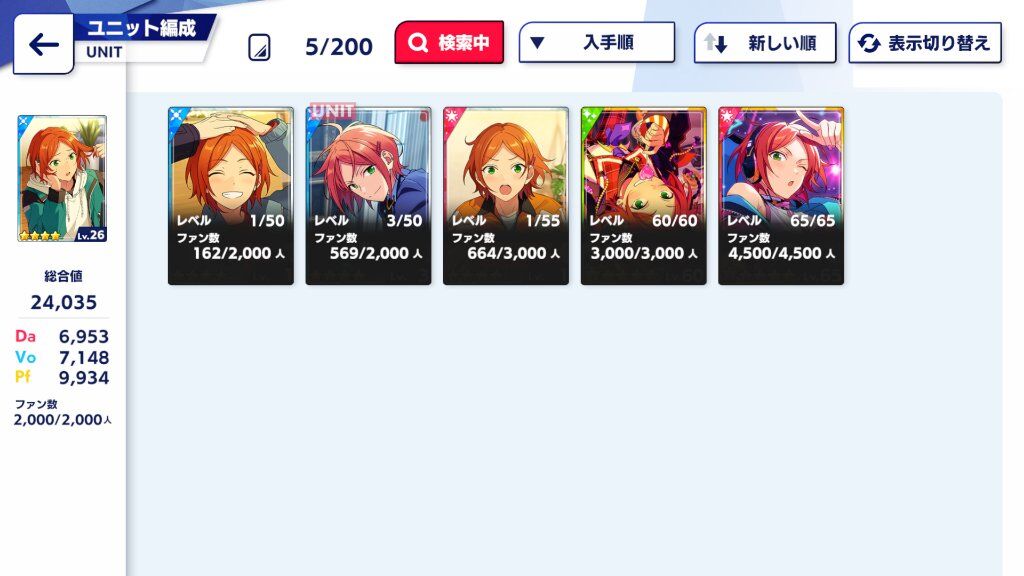The image size is (1024, 576).
Task: Click the refresh arrows icon for 表示切り替え
Action: [x=869, y=43]
